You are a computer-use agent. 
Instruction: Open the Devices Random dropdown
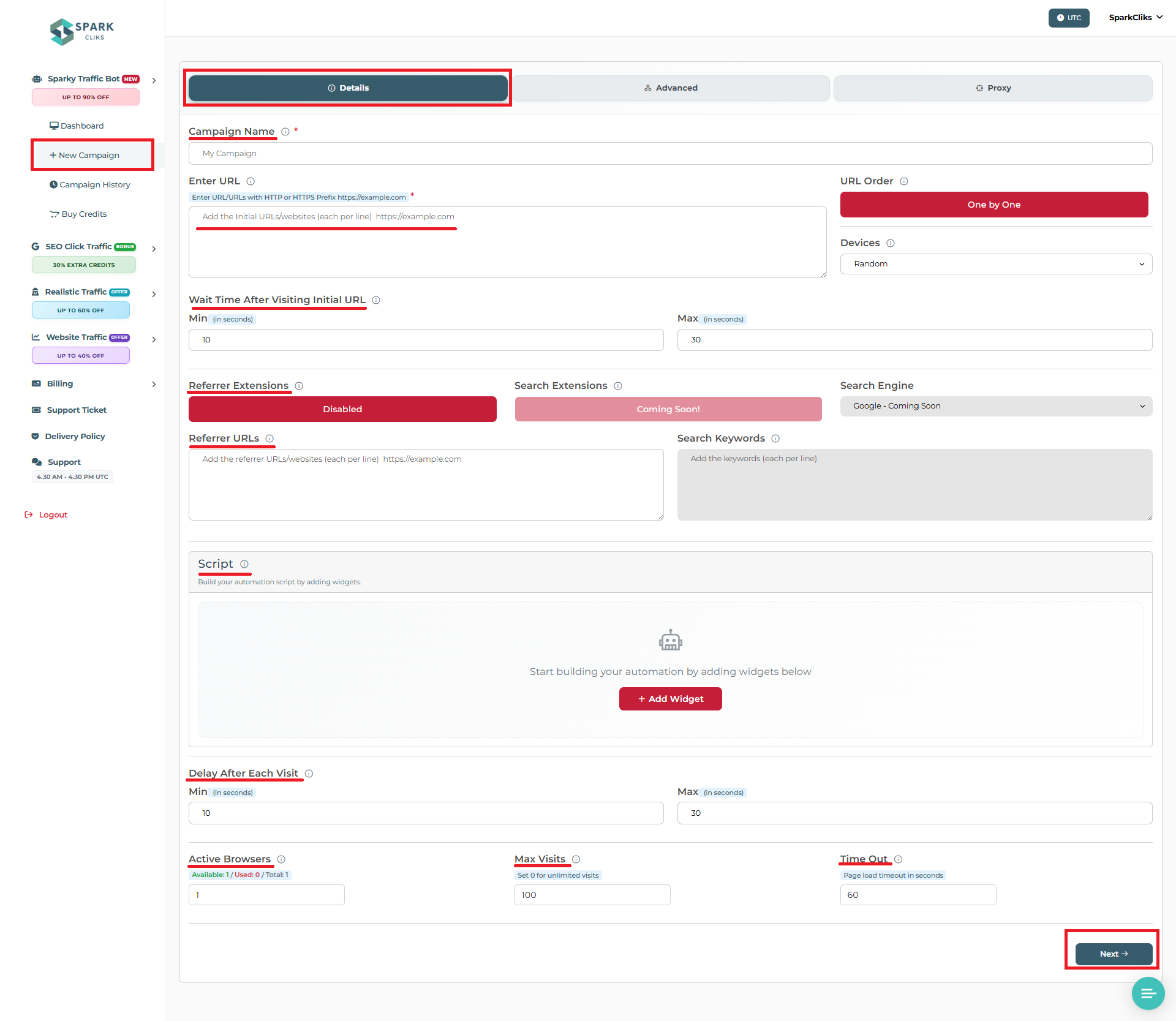coord(996,264)
